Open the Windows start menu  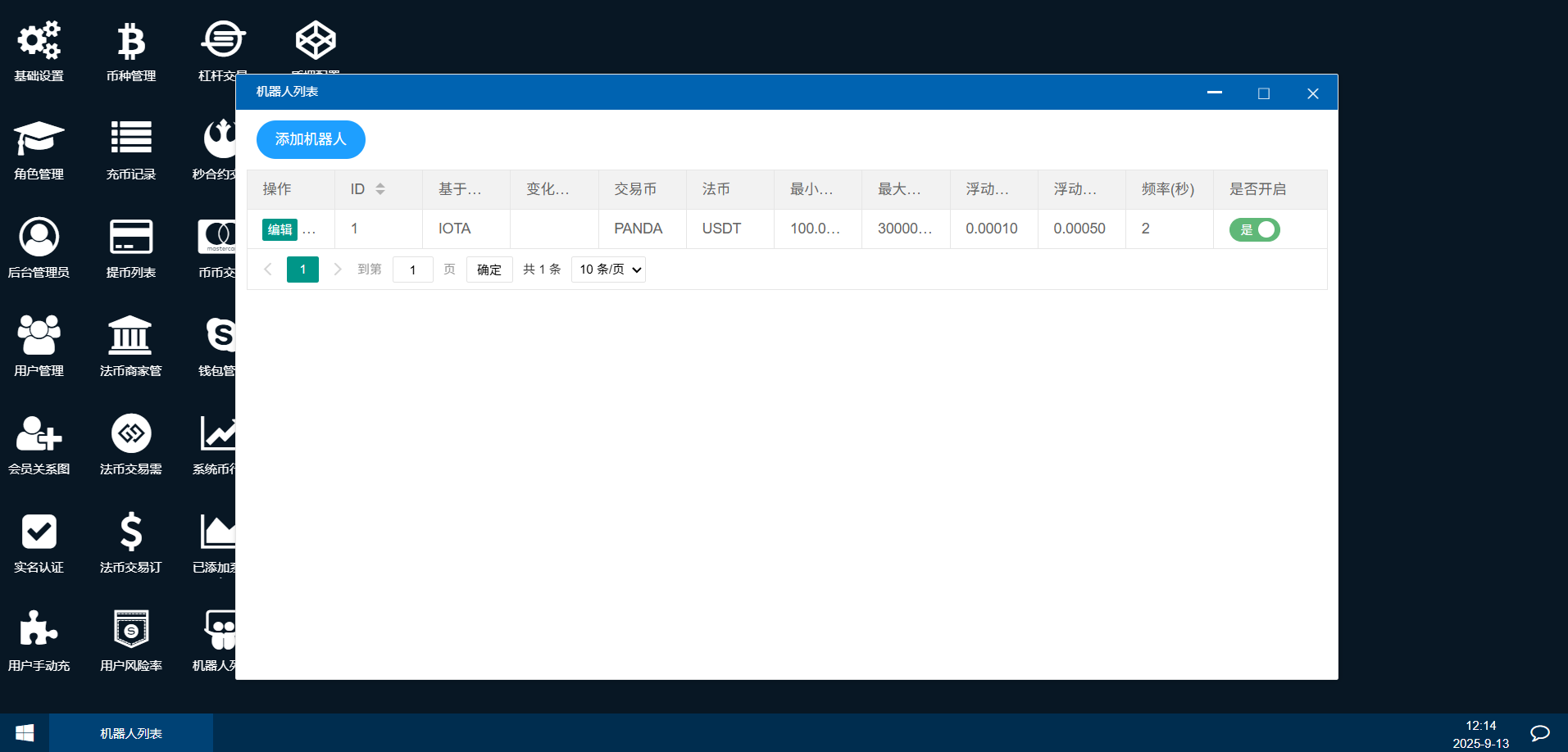coord(25,733)
